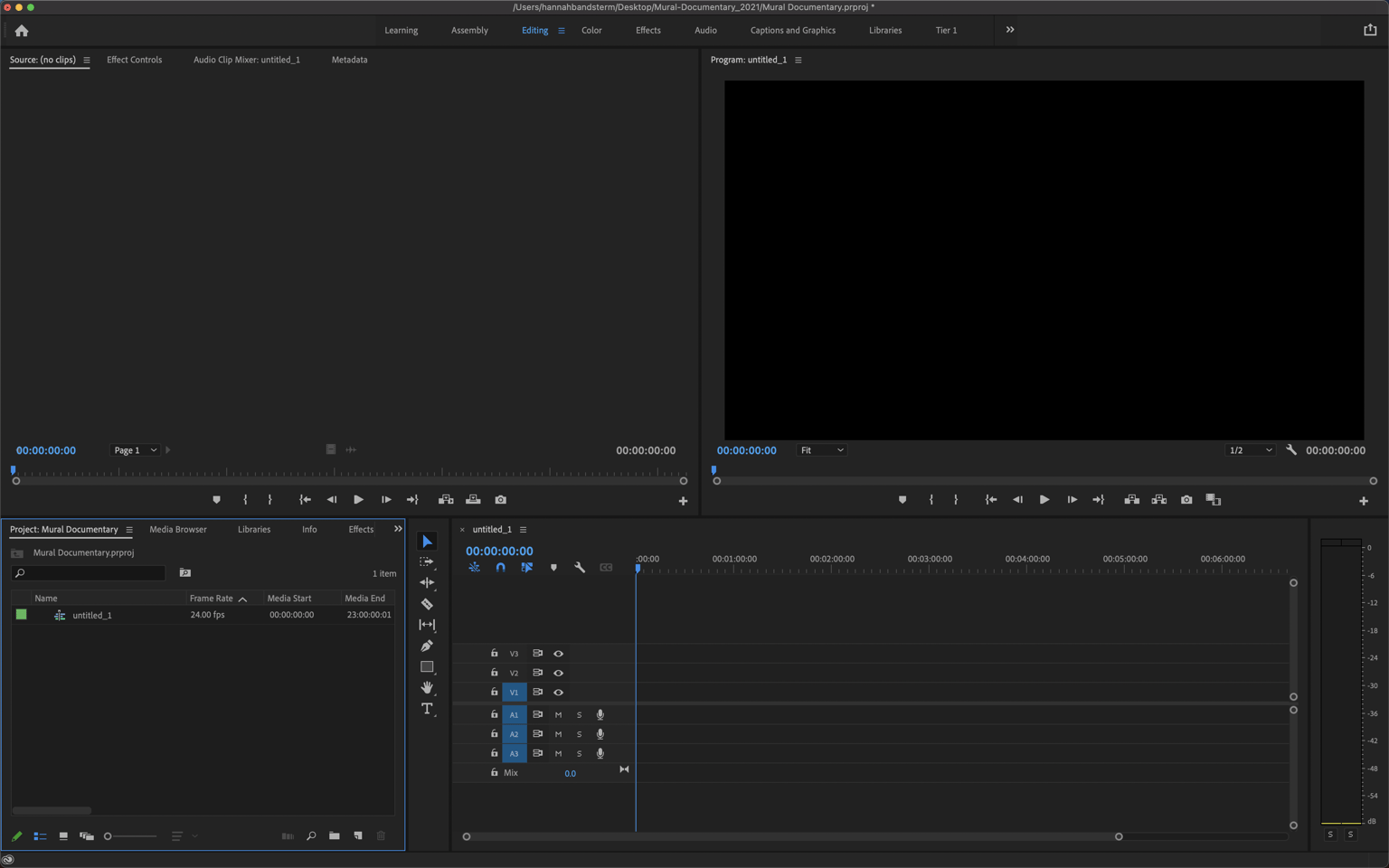Viewport: 1389px width, 868px height.
Task: Click timeline horizontal zoom scroll bar
Action: tap(792, 837)
